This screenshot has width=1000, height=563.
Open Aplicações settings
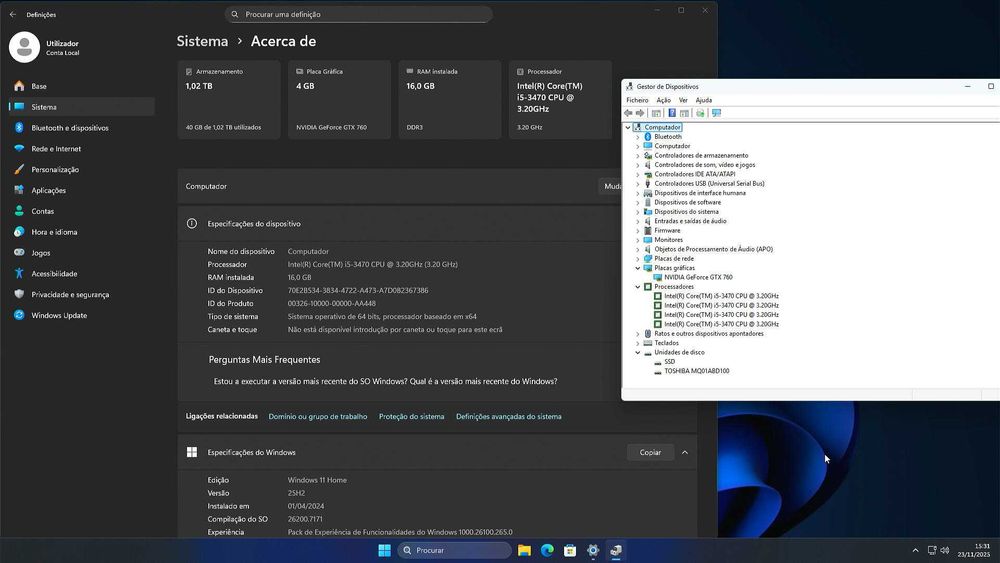pos(82,190)
